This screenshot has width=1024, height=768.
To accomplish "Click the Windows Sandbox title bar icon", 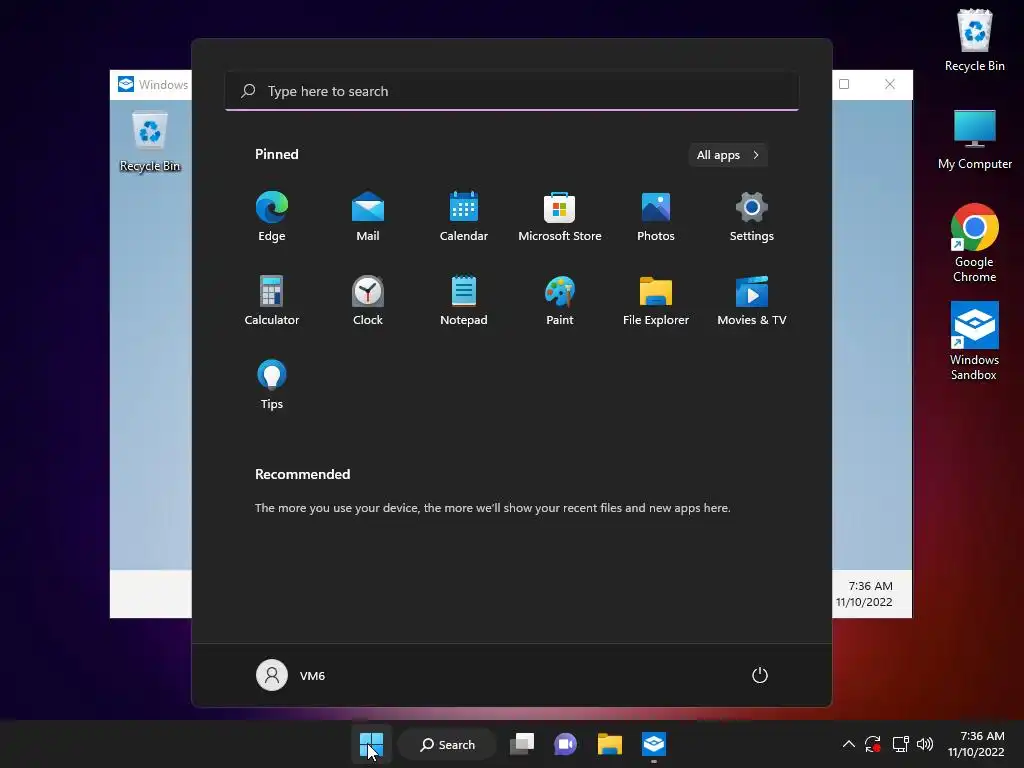I will (125, 84).
